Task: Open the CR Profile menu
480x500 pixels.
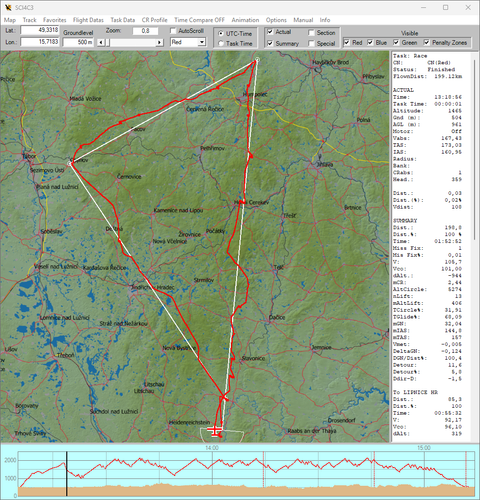Action: 154,20
